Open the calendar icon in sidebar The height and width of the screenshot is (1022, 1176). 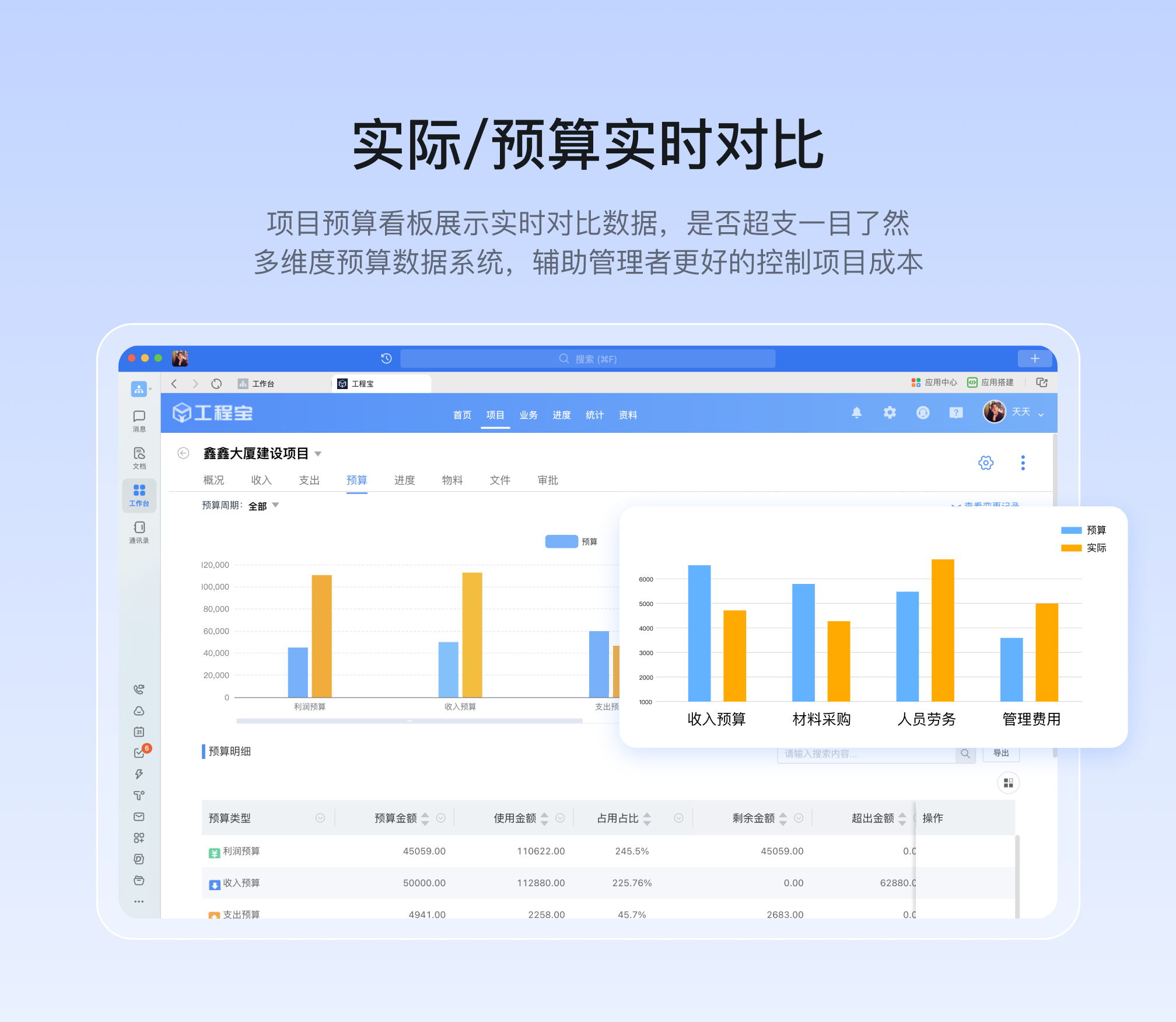139,731
